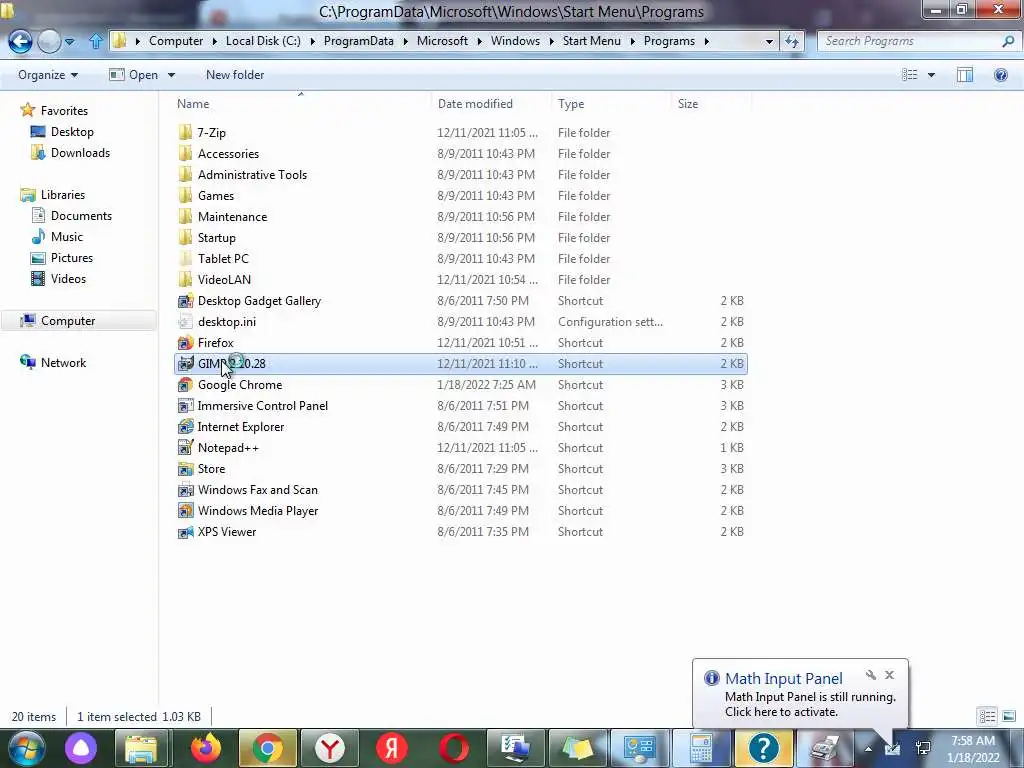This screenshot has height=768, width=1024.
Task: Sort by the Type column header
Action: click(x=571, y=104)
